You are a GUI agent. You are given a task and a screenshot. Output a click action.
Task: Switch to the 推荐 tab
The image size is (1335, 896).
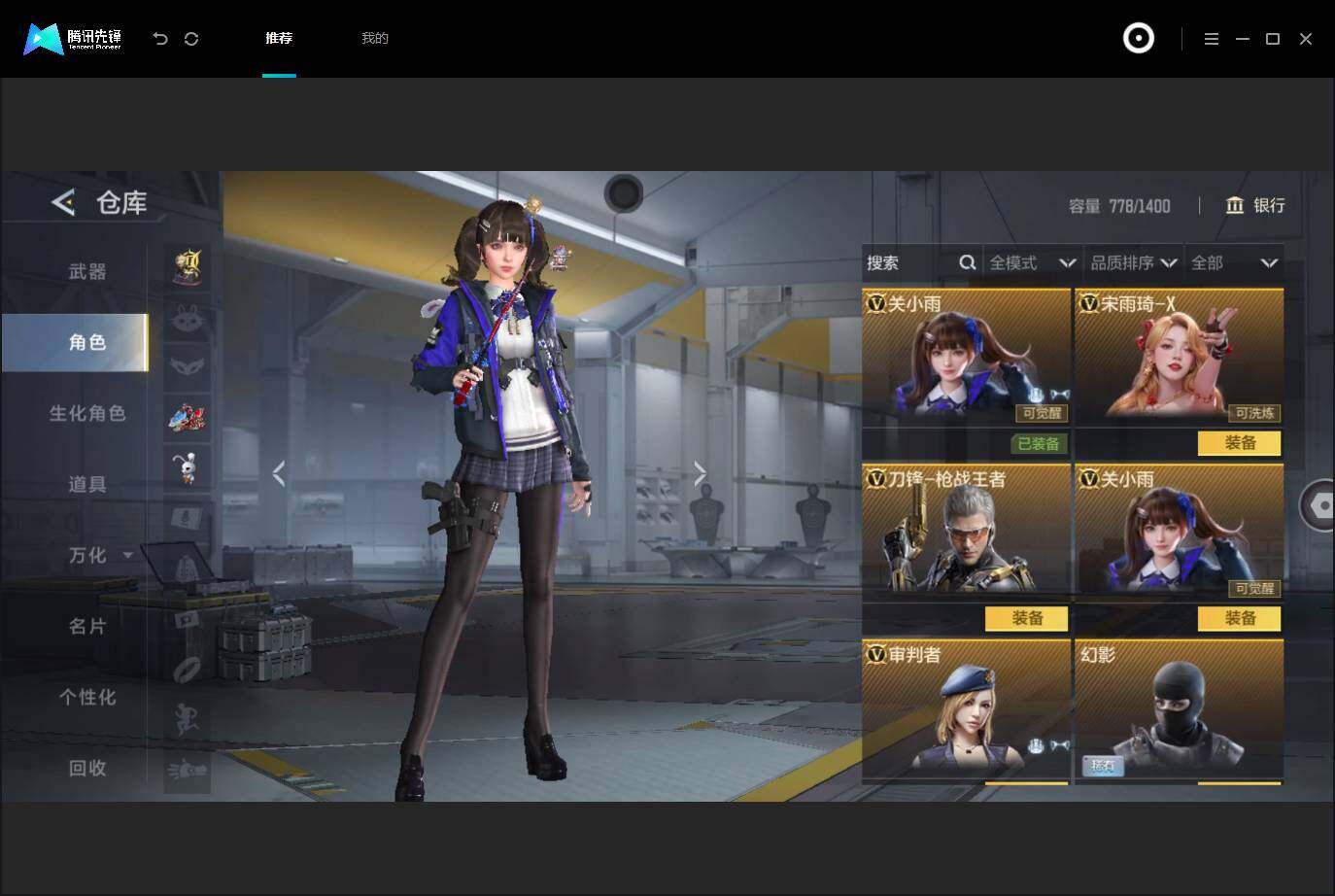(x=279, y=38)
